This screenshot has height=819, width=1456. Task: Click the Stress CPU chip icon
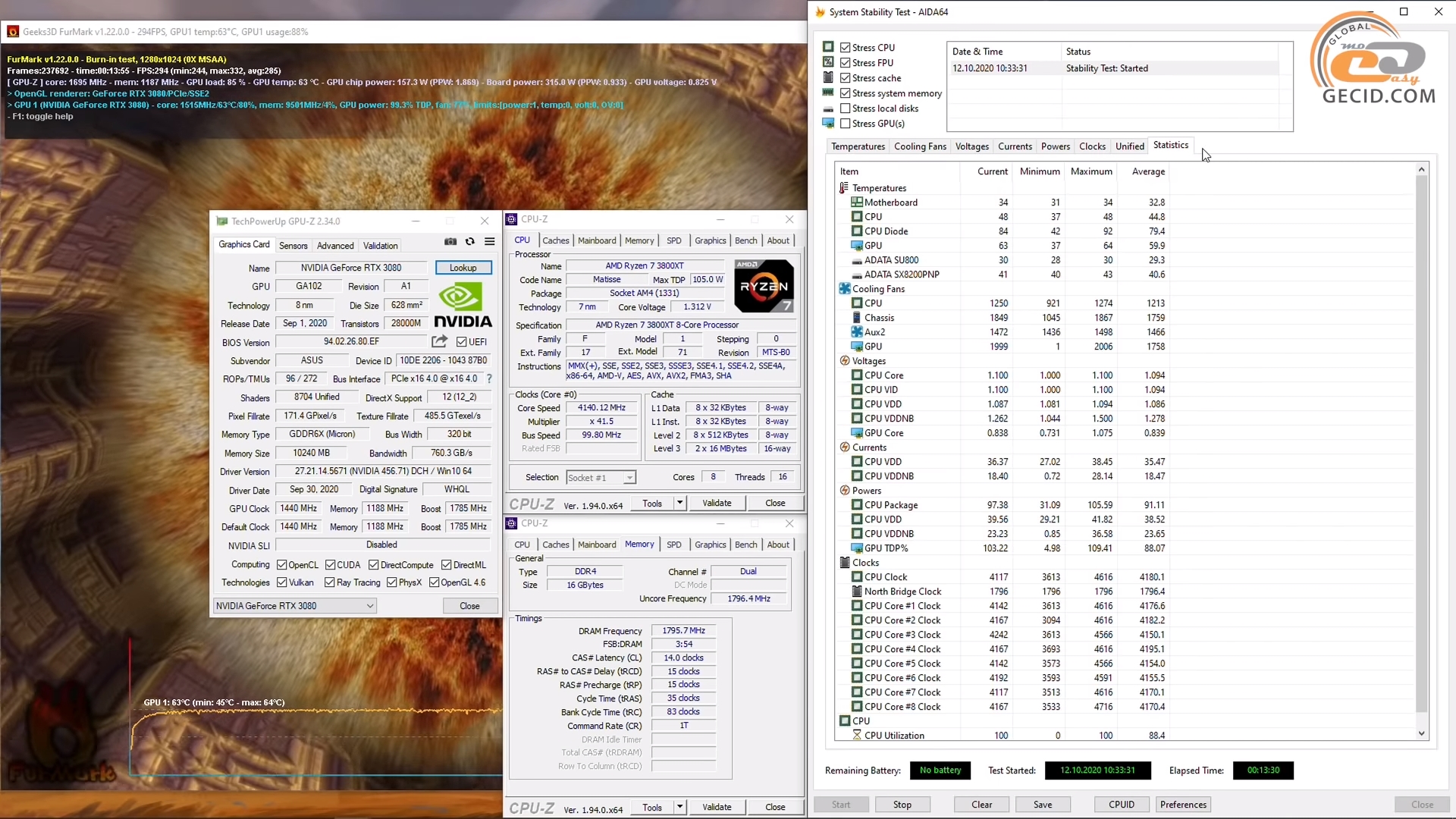coord(828,47)
